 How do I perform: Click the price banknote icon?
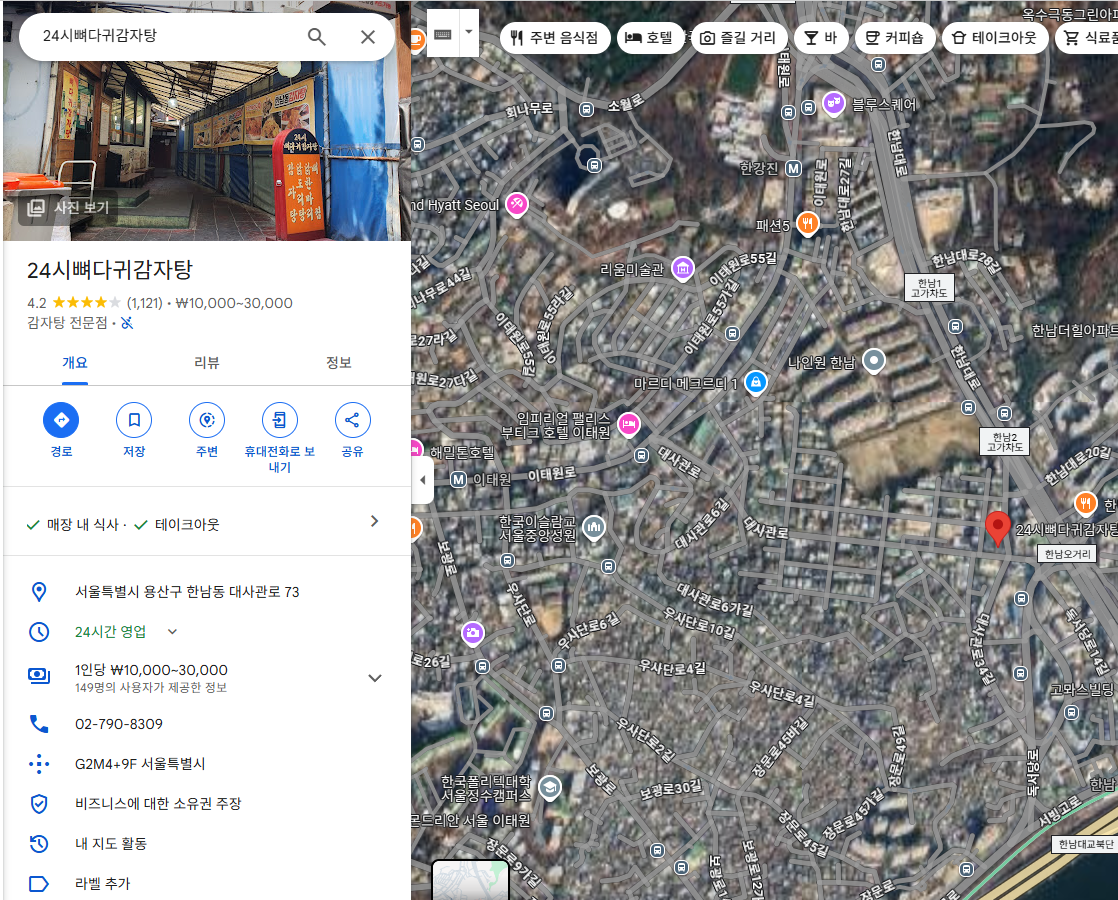39,675
